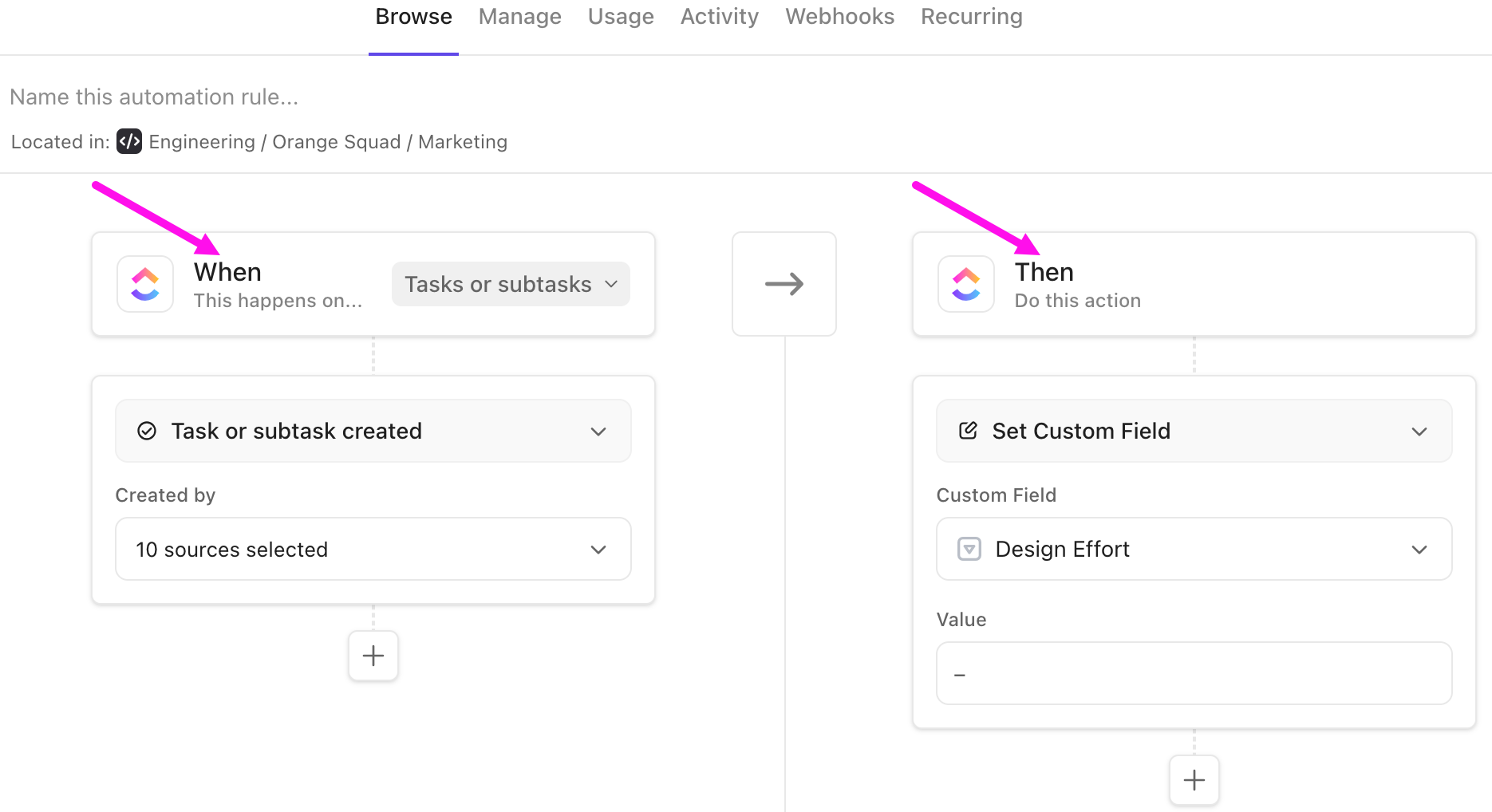Click the ClickUp logo in When card
The height and width of the screenshot is (812, 1492).
tap(145, 284)
